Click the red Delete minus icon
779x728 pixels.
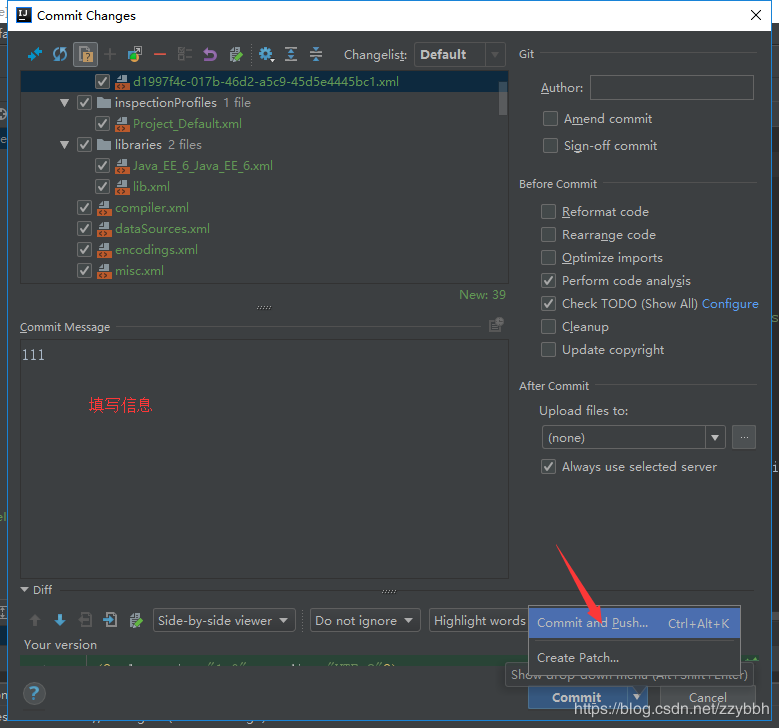click(160, 54)
